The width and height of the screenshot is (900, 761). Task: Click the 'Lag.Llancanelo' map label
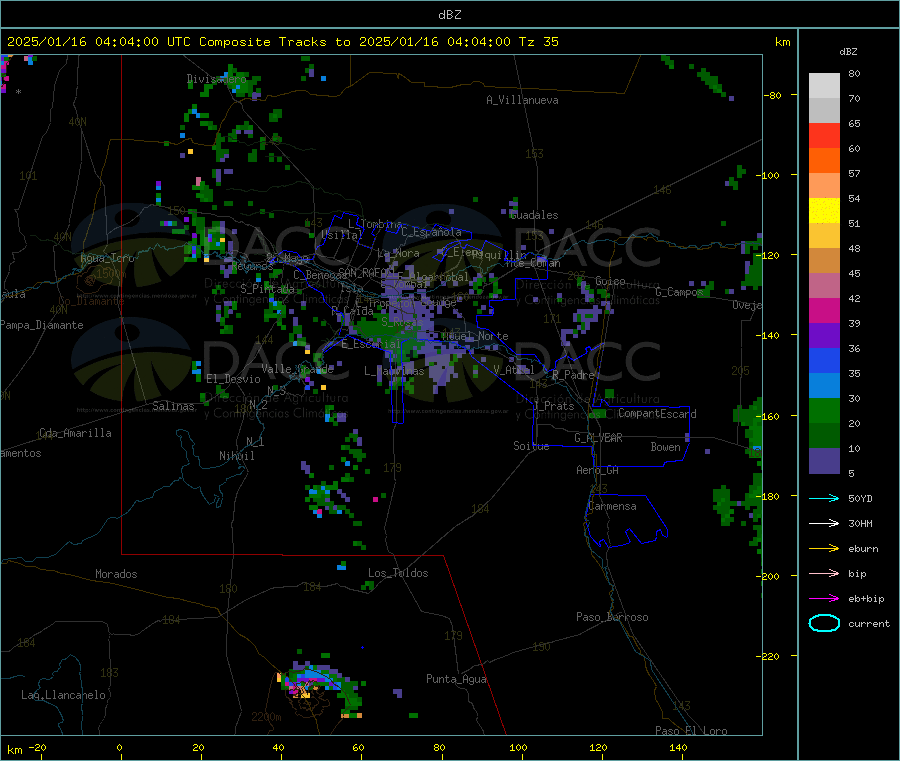tap(63, 695)
